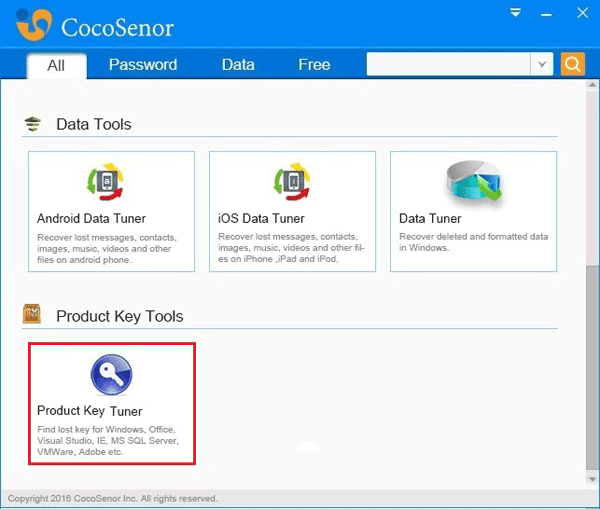600x509 pixels.
Task: Open the iOS Data Tuner icon
Action: tap(292, 182)
